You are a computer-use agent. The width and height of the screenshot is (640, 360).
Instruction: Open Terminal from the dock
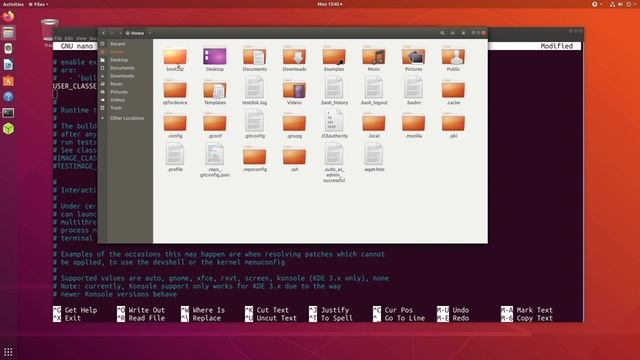point(8,113)
